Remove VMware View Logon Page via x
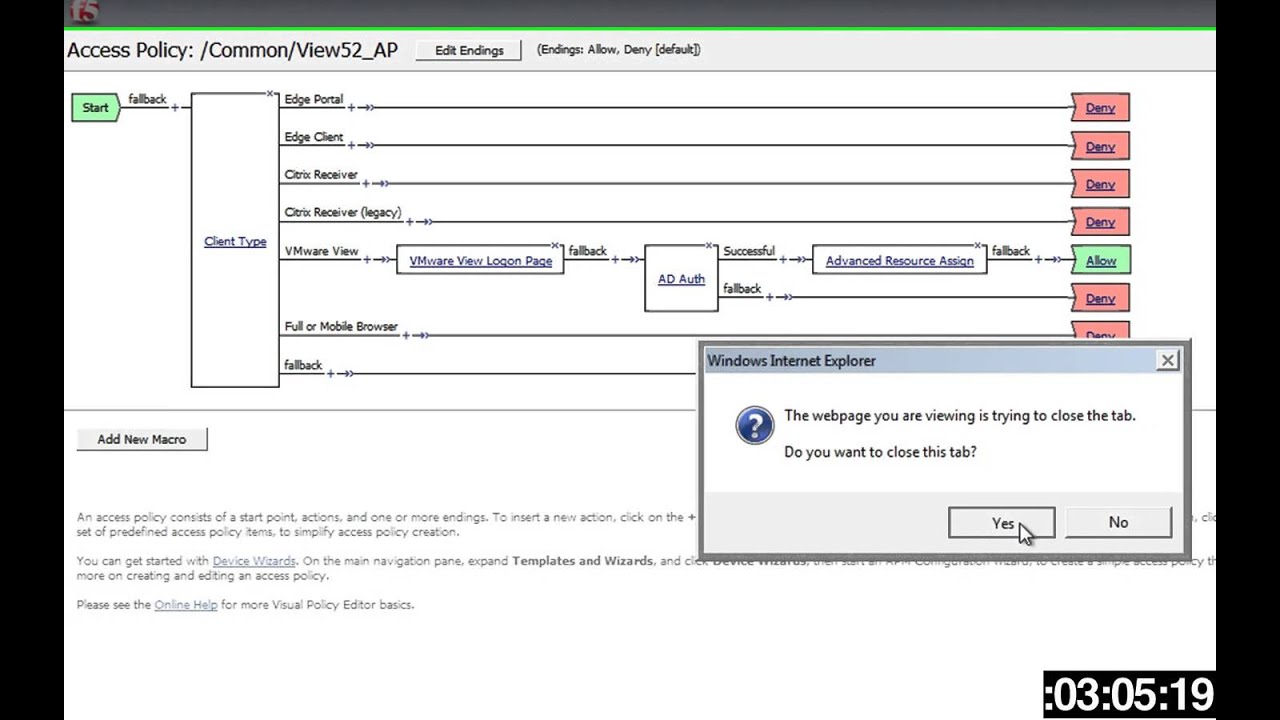Image resolution: width=1280 pixels, height=720 pixels. 555,245
